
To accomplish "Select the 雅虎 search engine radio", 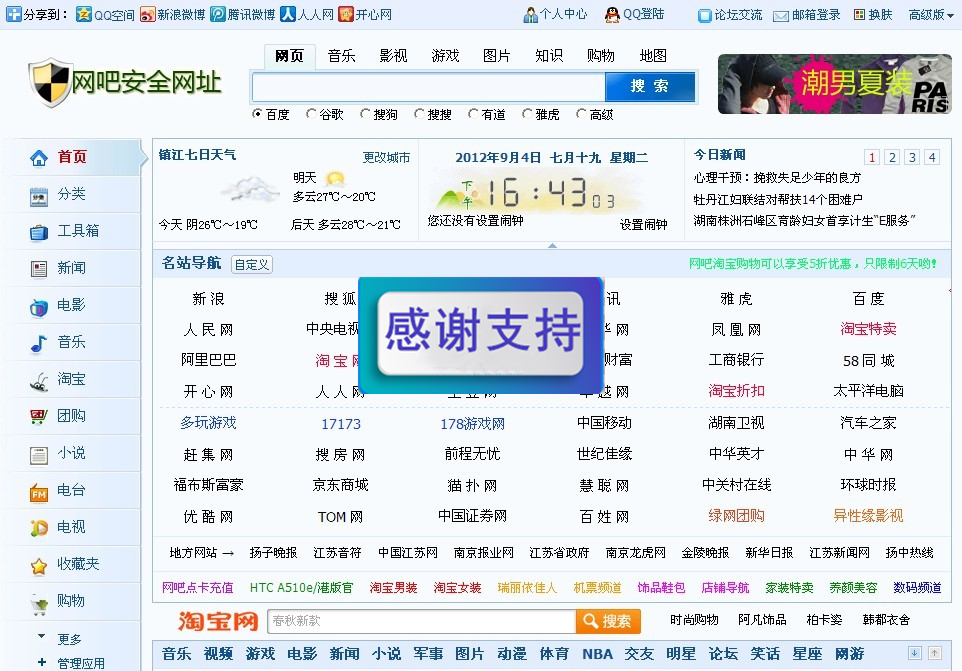I will (x=527, y=113).
